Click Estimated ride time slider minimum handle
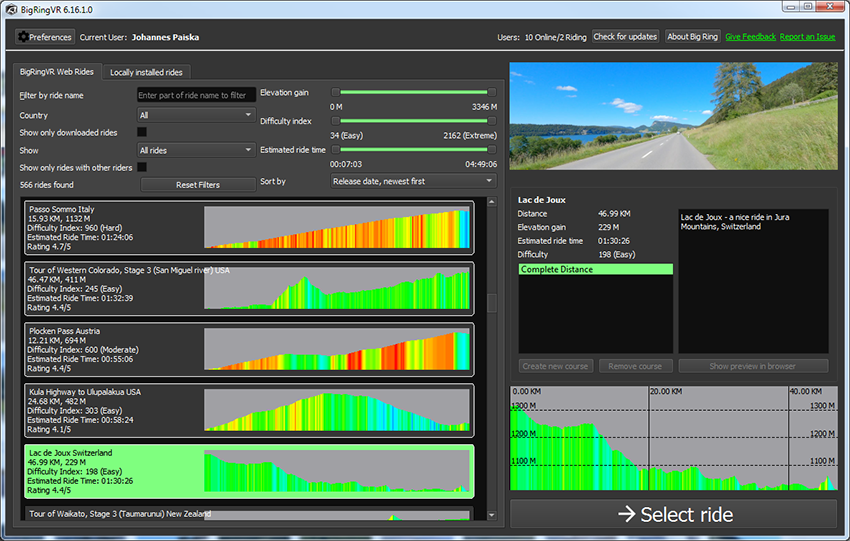 [336, 149]
